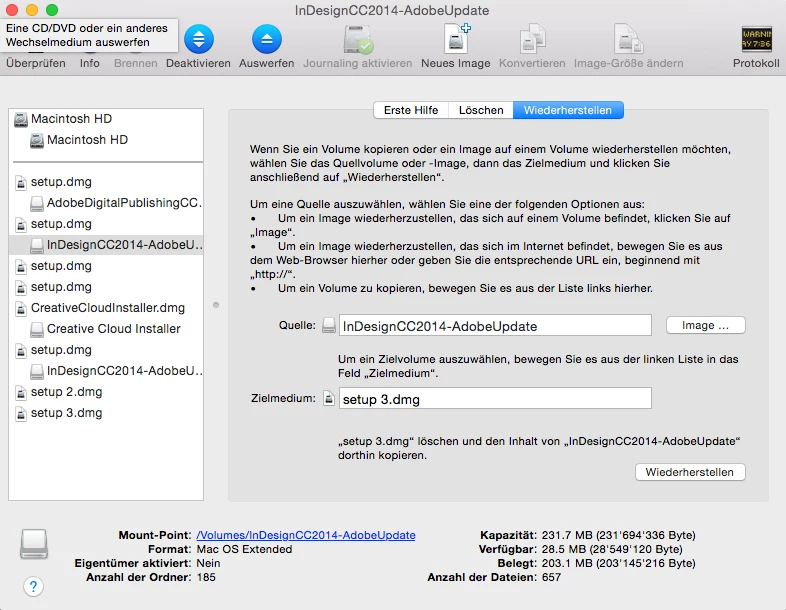Click the Auswerfen eject icon
Screen dimensions: 786x610
[x=267, y=39]
